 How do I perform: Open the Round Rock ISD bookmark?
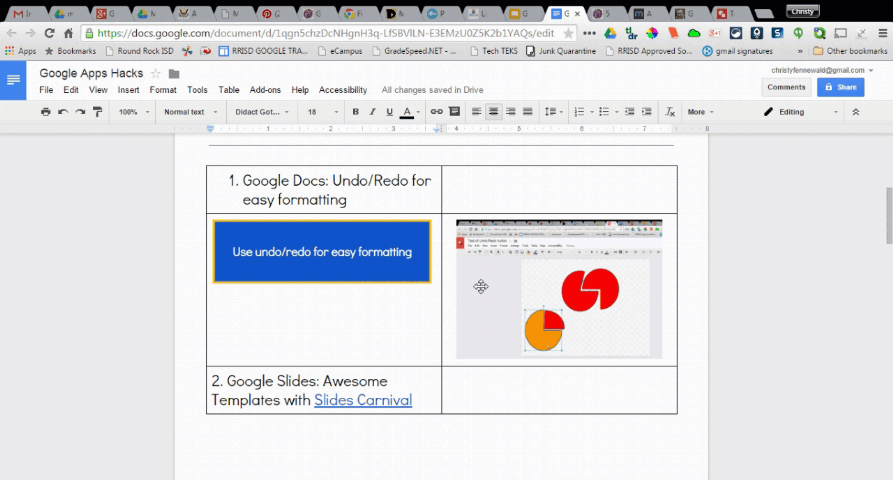point(140,51)
